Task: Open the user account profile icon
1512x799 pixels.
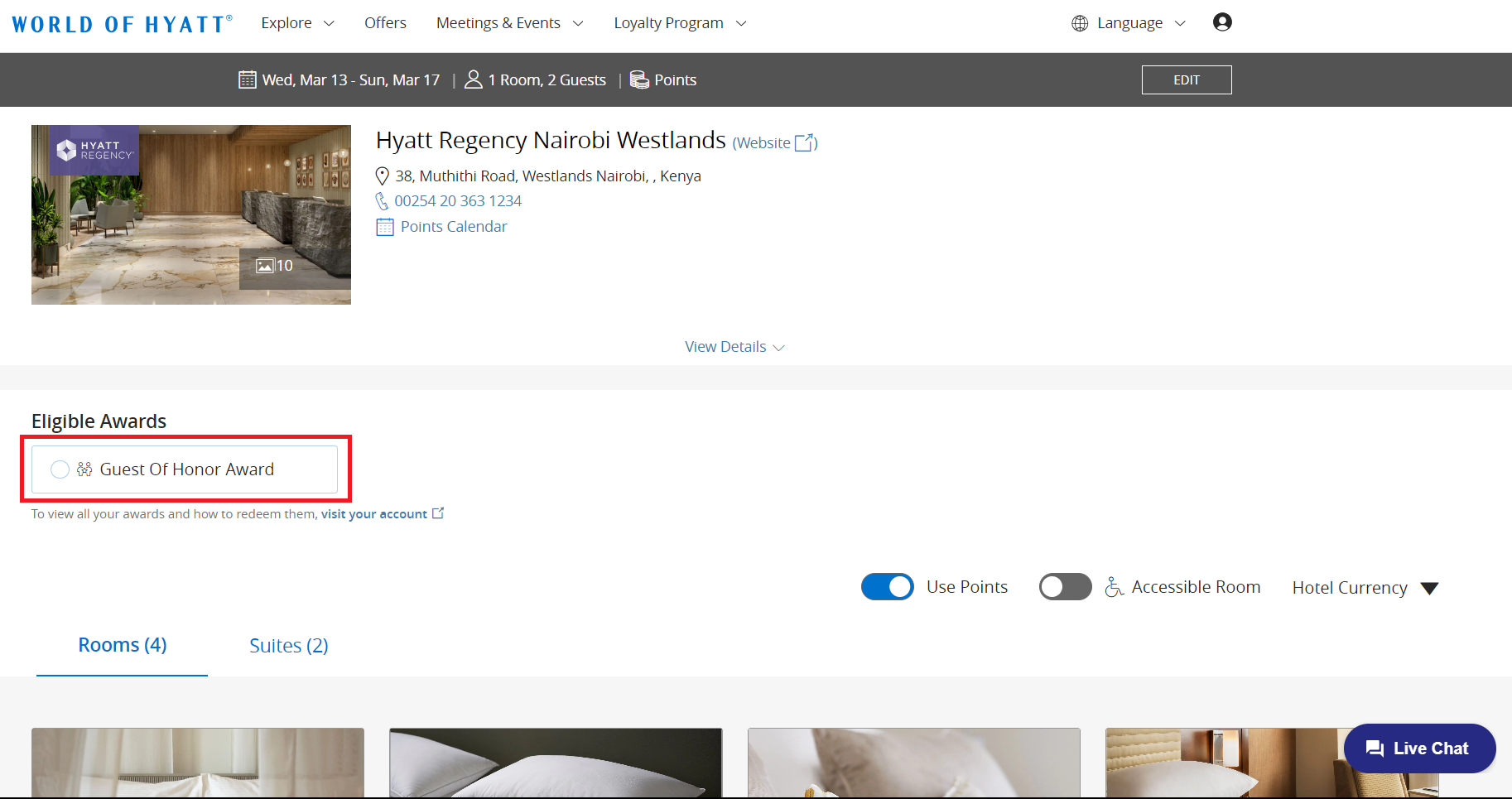Action: point(1222,22)
